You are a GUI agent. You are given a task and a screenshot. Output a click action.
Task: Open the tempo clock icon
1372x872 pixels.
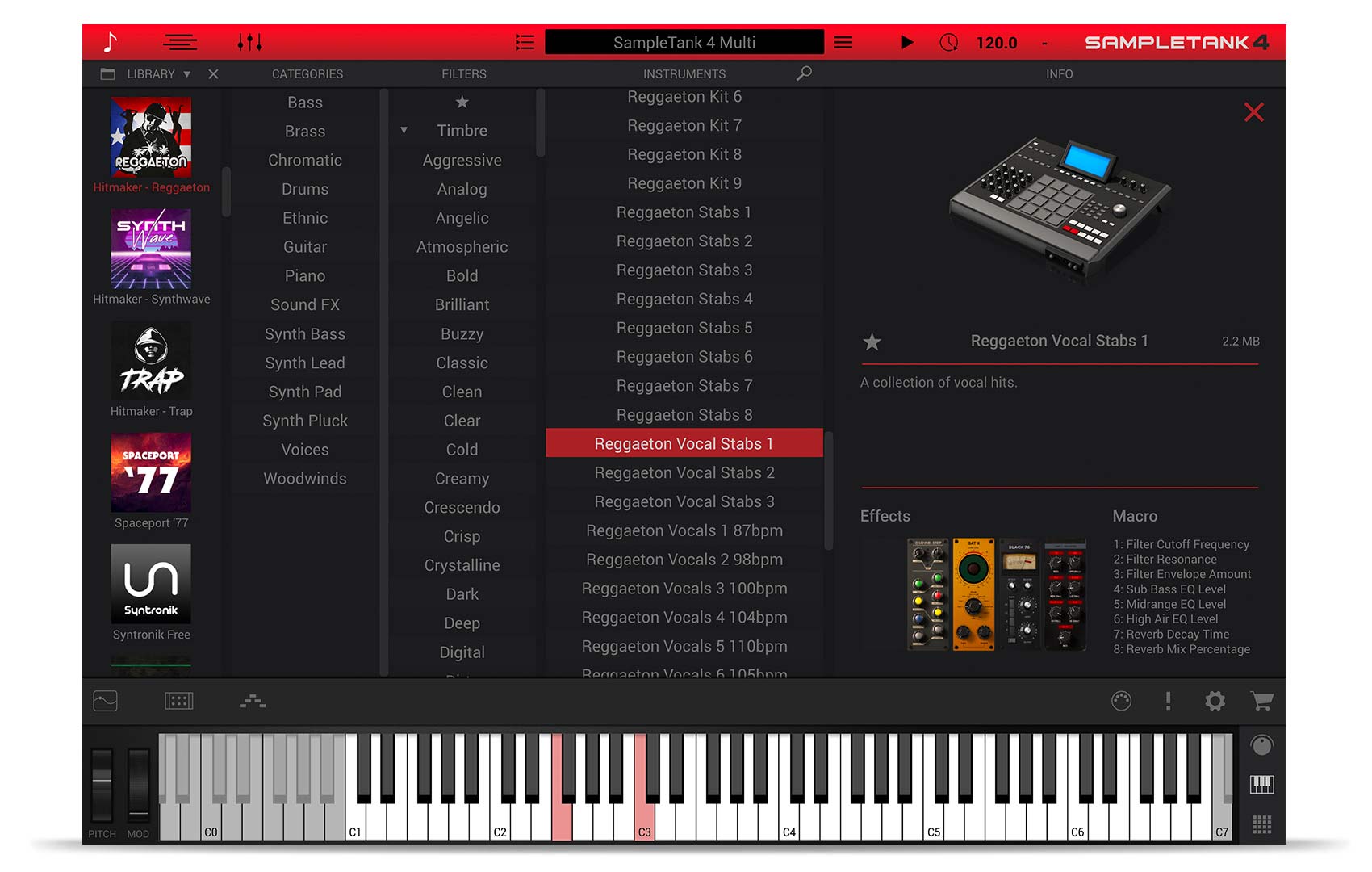(949, 42)
